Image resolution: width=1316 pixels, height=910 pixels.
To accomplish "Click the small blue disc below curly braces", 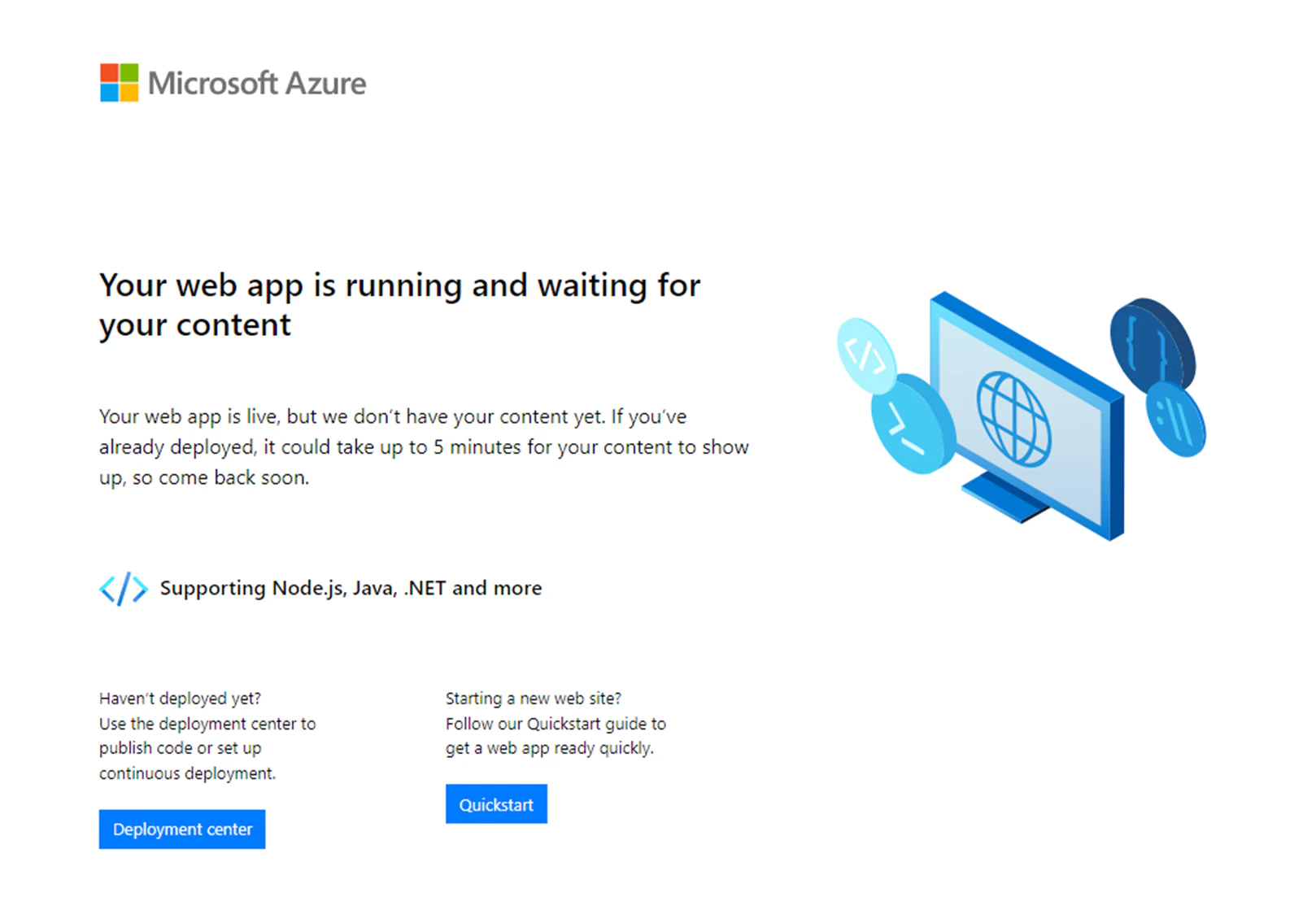I will click(x=1175, y=420).
